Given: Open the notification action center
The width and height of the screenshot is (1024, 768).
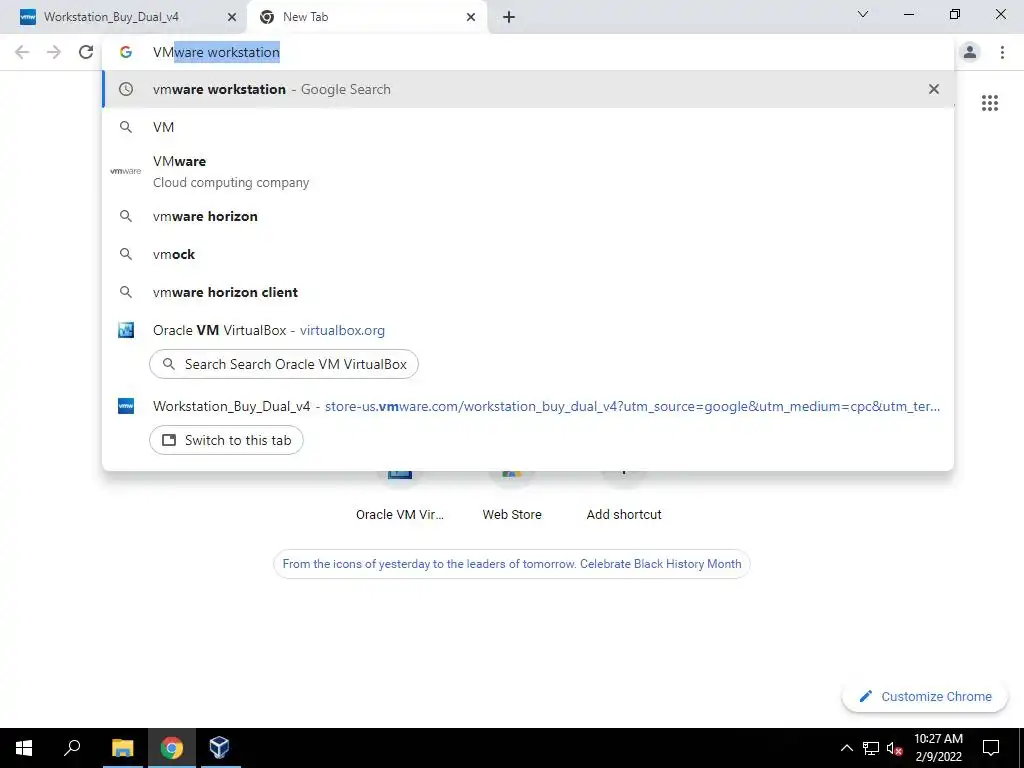Looking at the screenshot, I should [991, 748].
